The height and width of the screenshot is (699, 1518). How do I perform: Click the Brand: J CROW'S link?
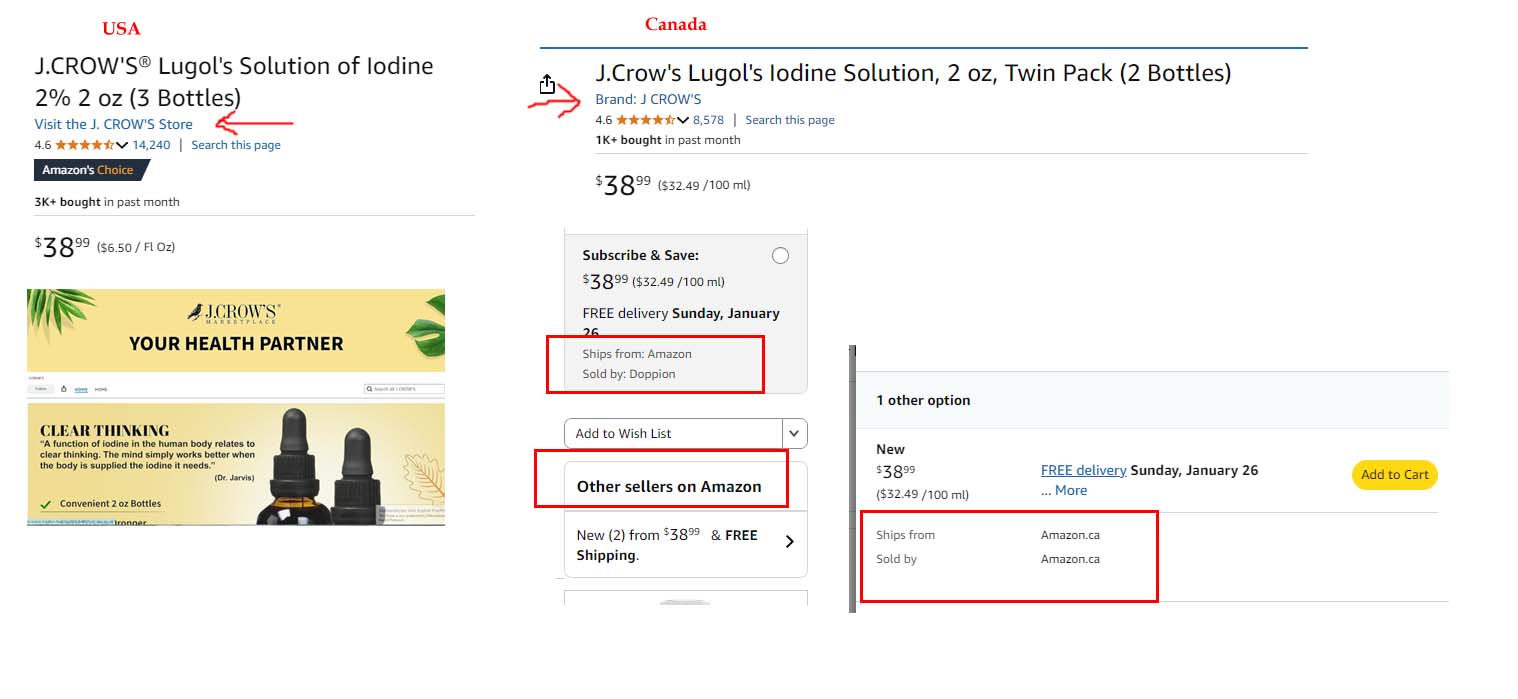pyautogui.click(x=648, y=99)
